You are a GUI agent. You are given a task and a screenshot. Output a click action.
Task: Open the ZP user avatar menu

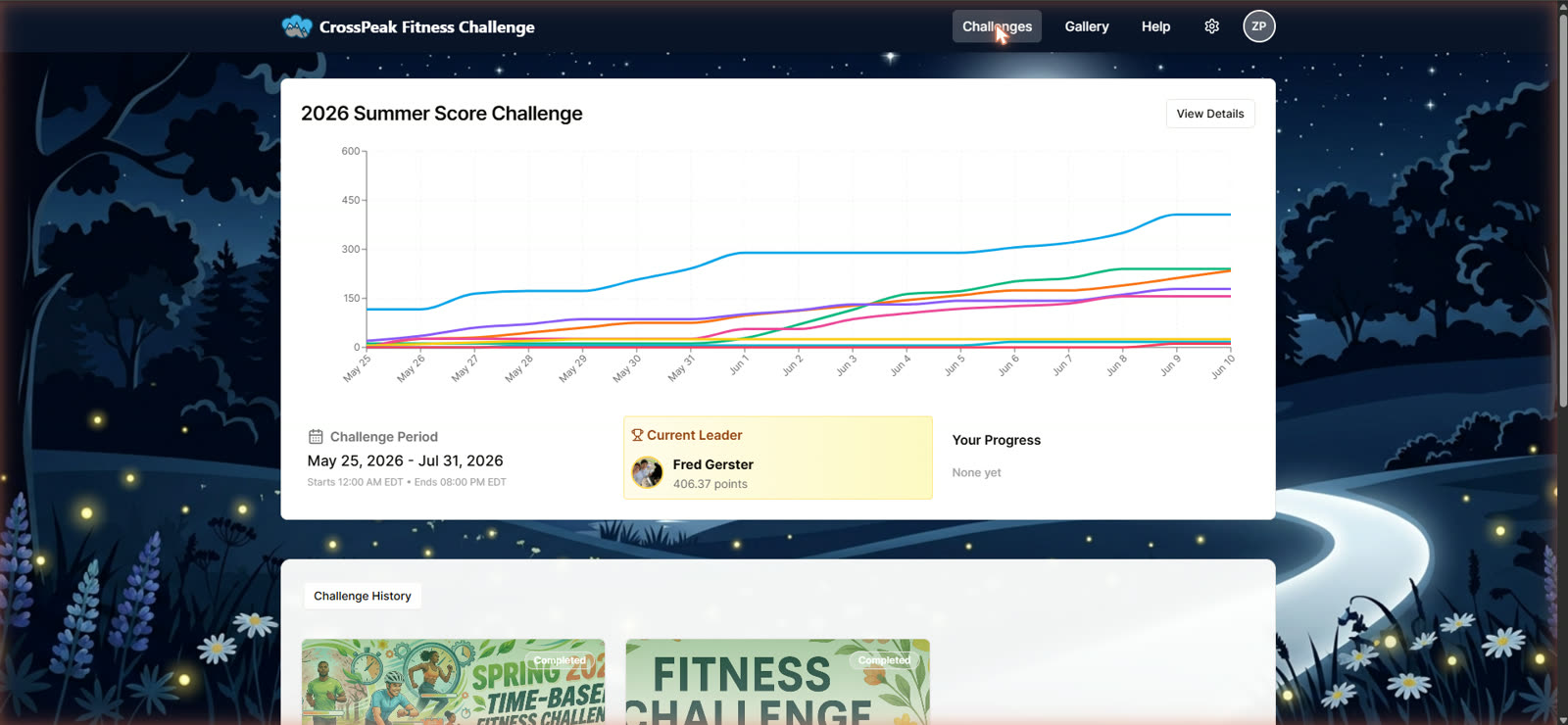[1259, 26]
